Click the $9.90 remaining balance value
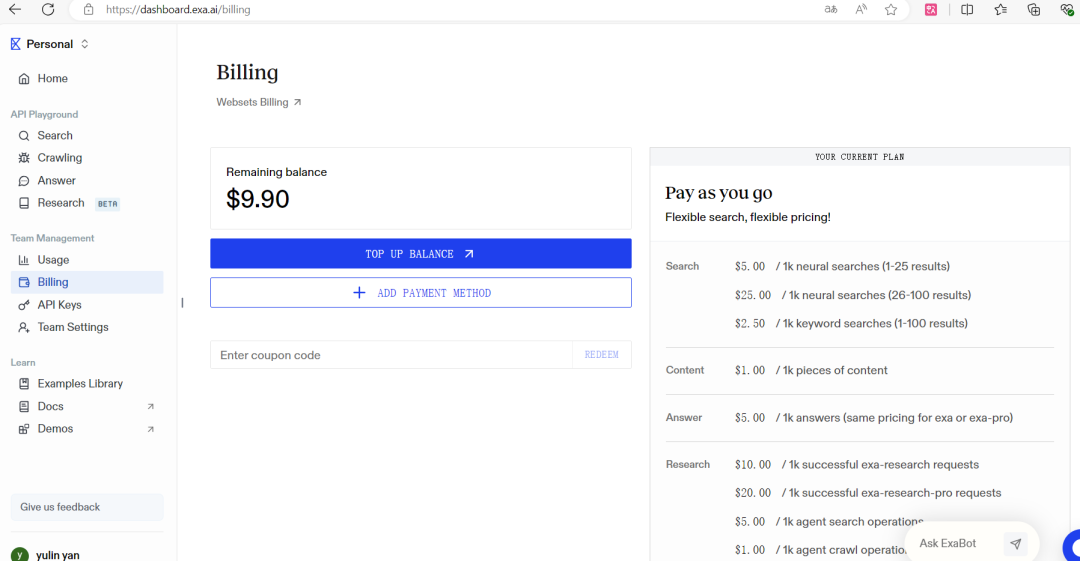The height and width of the screenshot is (561, 1080). point(258,199)
